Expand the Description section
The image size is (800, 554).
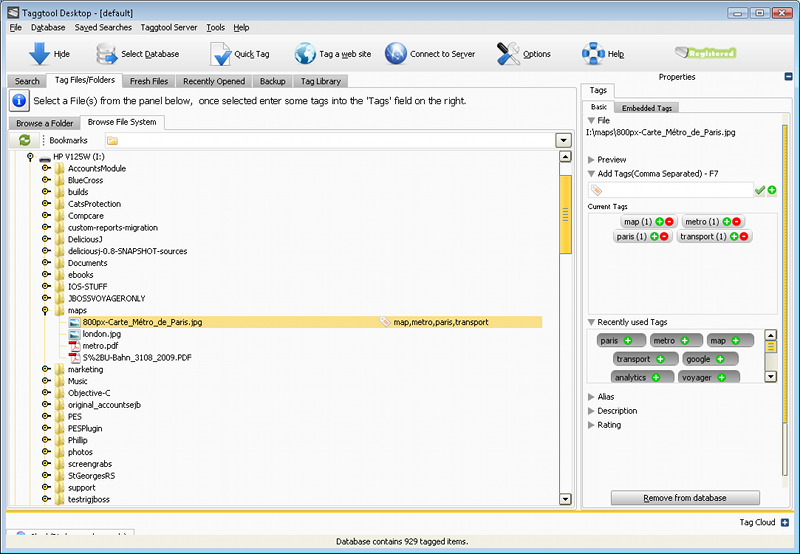tap(591, 411)
